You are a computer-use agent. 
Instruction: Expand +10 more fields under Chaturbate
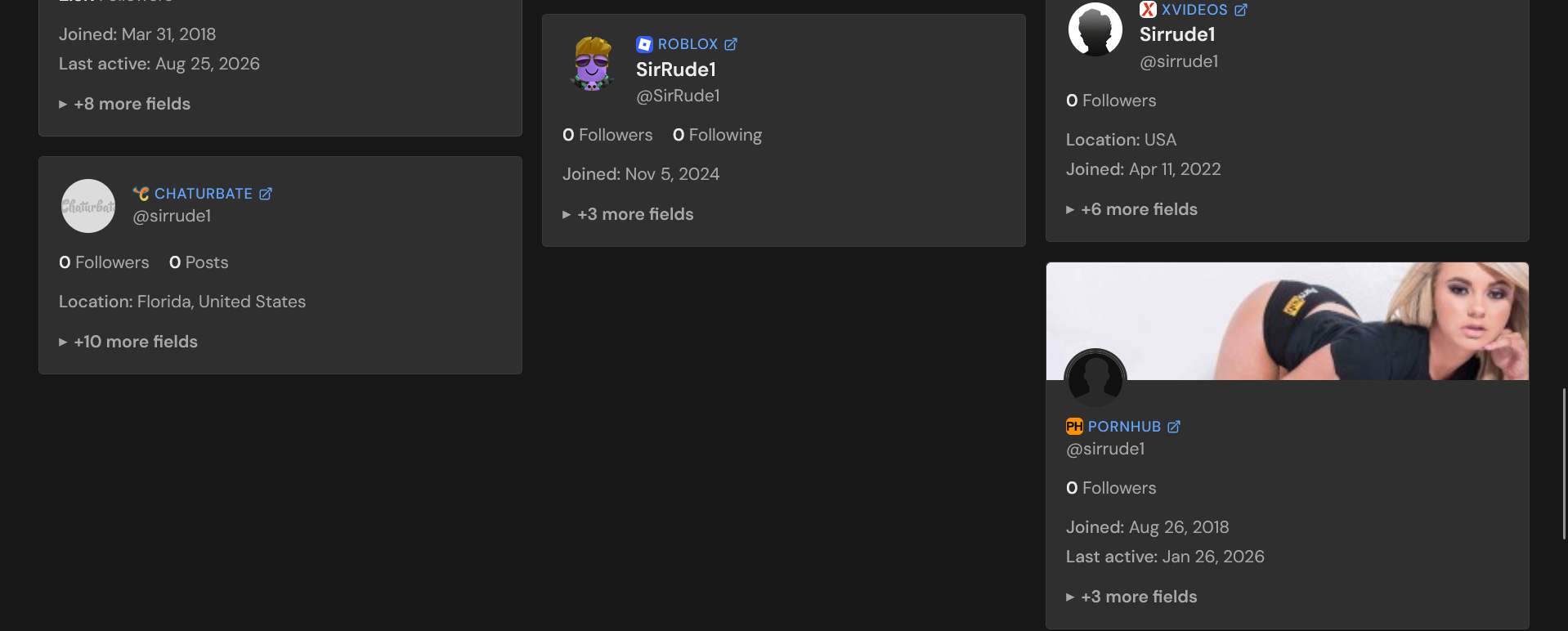tap(128, 342)
